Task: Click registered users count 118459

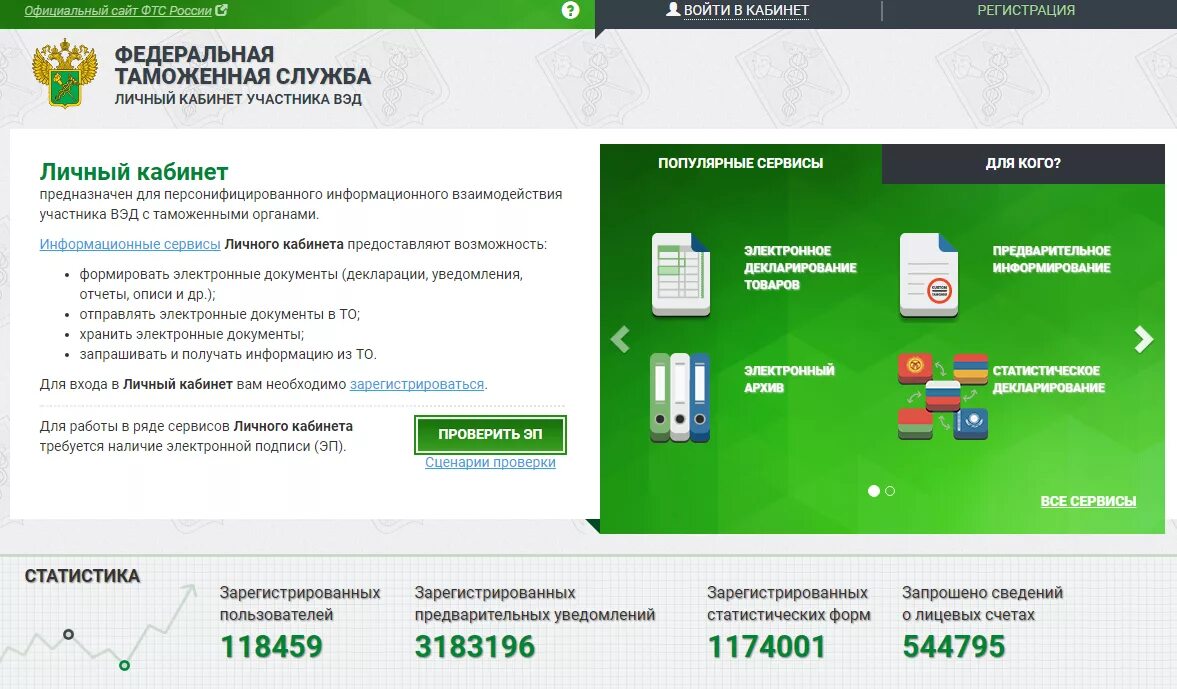Action: tap(271, 647)
